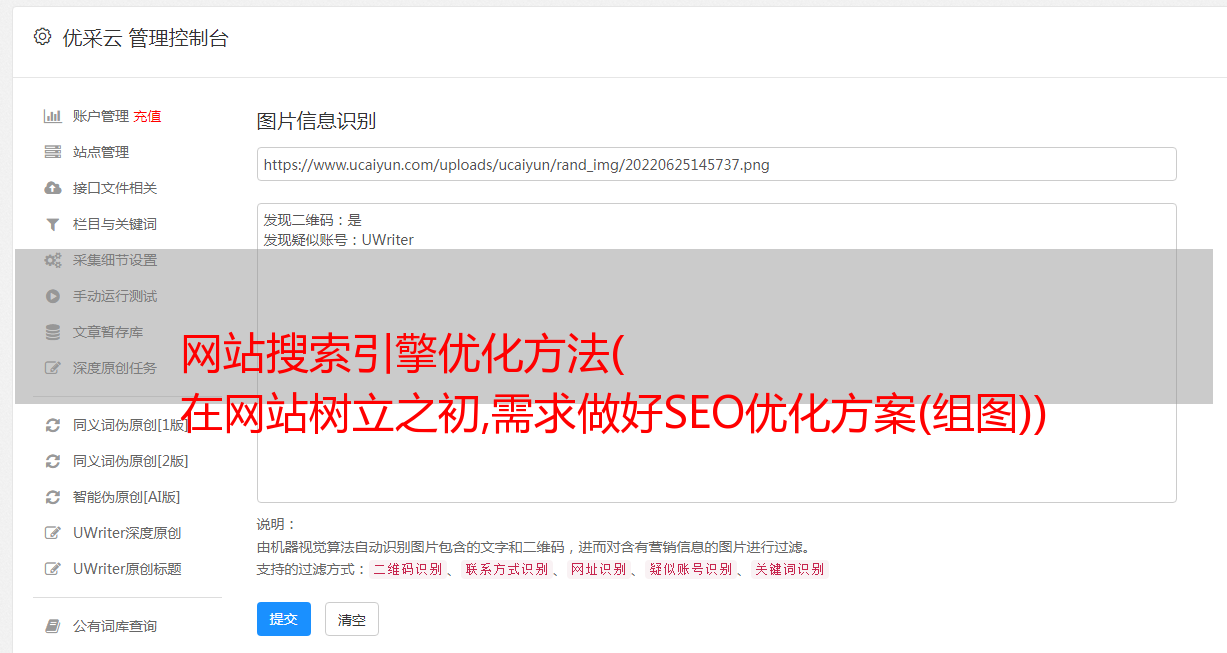Click the 发现疑似账号：UWriter result line

339,240
